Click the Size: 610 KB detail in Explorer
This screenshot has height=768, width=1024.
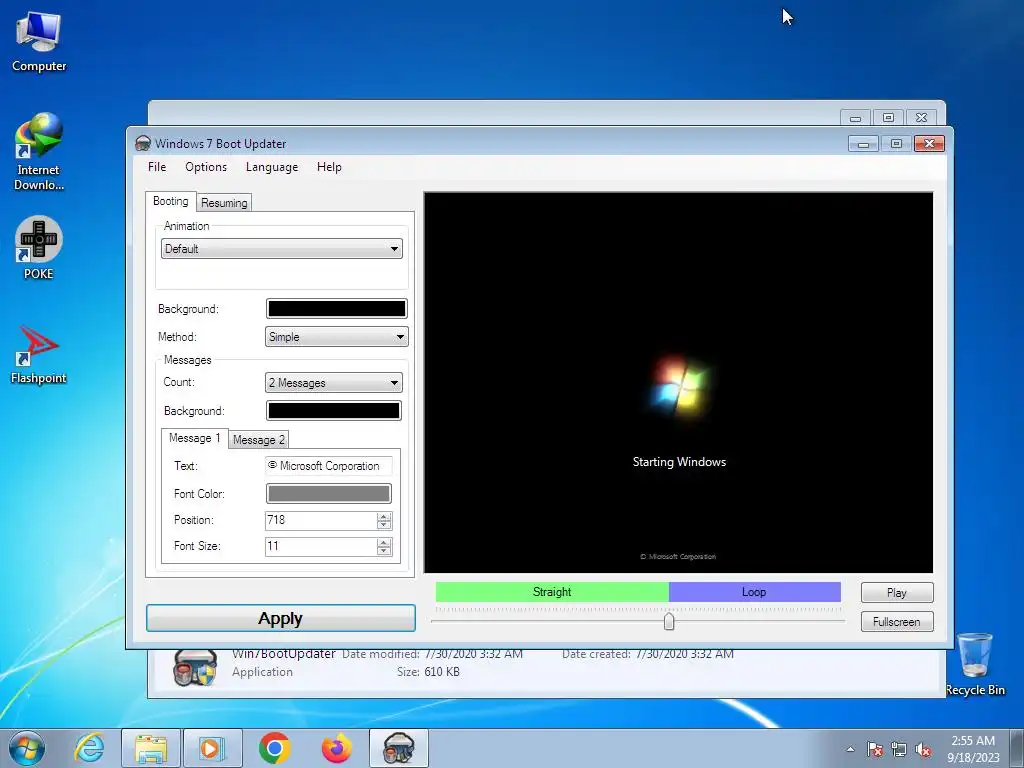[x=428, y=671]
